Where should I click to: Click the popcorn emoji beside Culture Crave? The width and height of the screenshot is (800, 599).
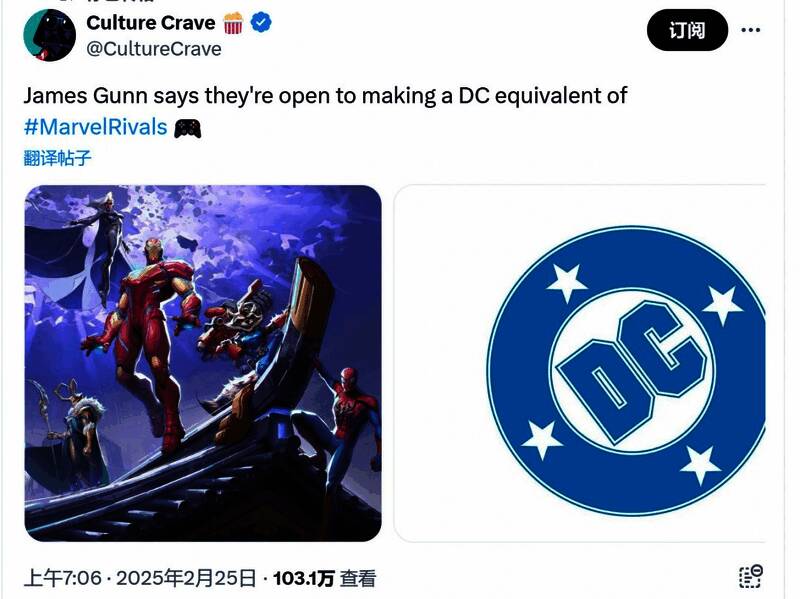[234, 23]
